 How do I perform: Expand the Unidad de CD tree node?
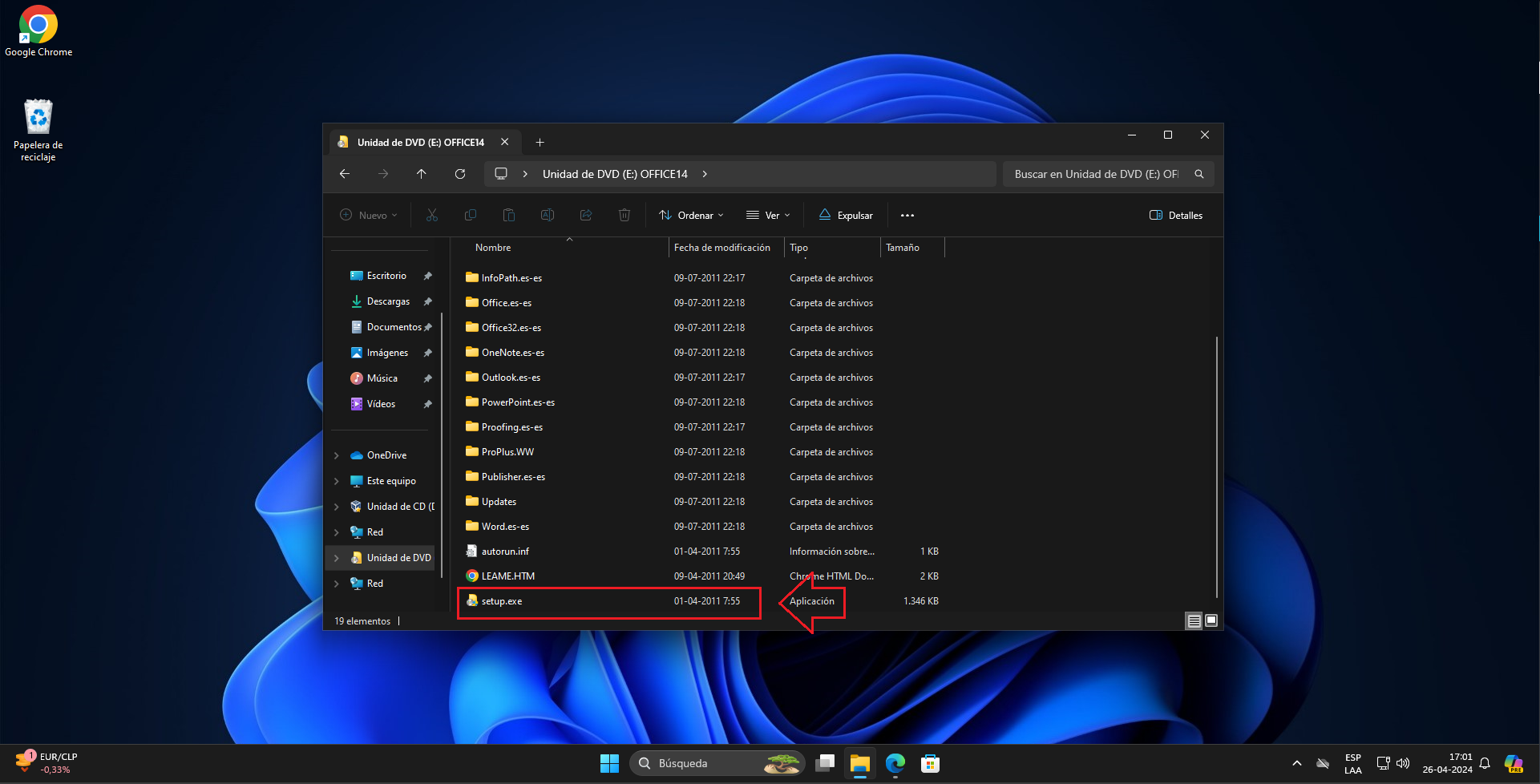[337, 507]
